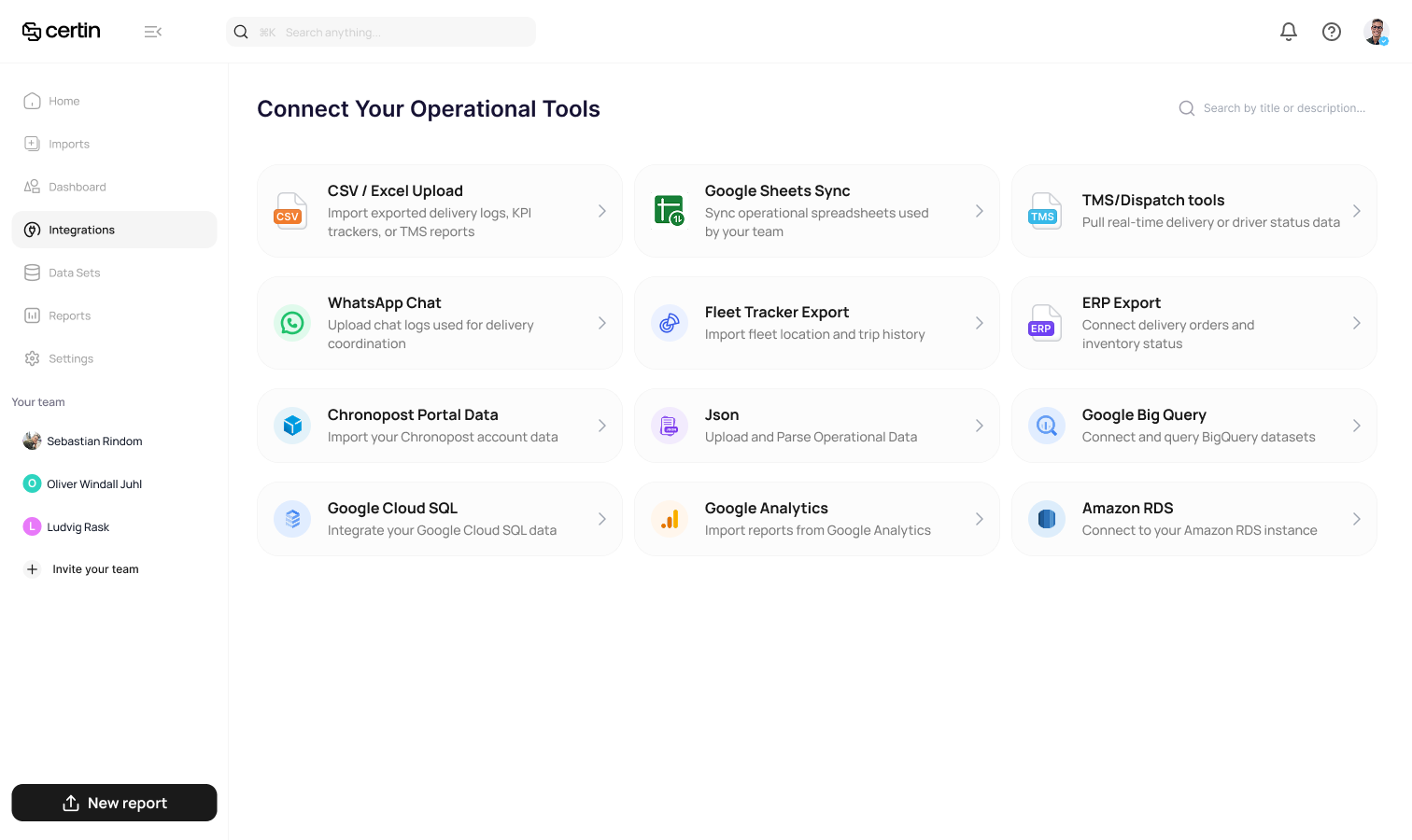Collapse the sidebar using the menu icon
Image resolution: width=1412 pixels, height=840 pixels.
point(153,32)
